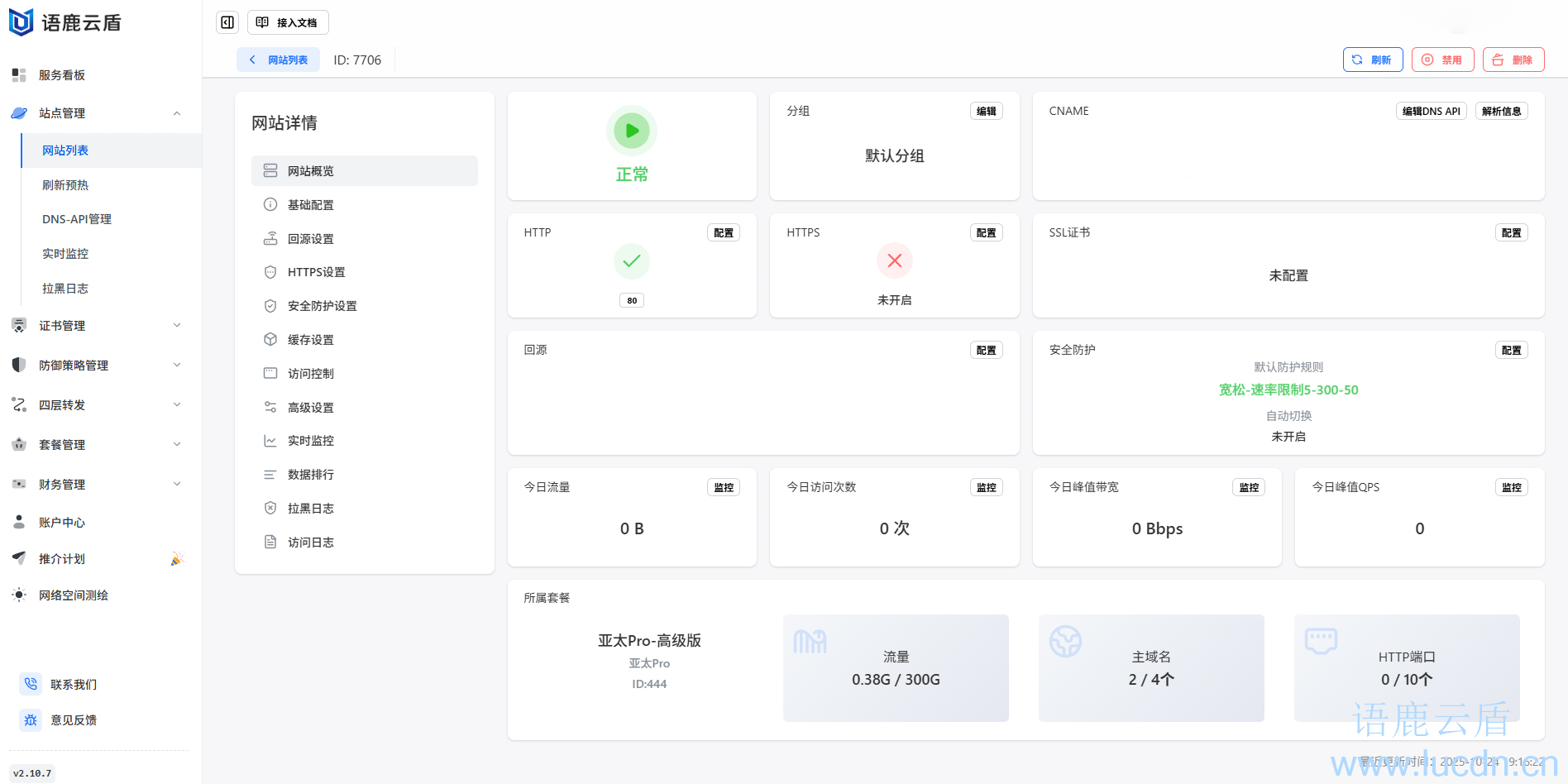1568x784 pixels.
Task: Collapse the 站点管理 sidebar section
Action: coord(177,113)
